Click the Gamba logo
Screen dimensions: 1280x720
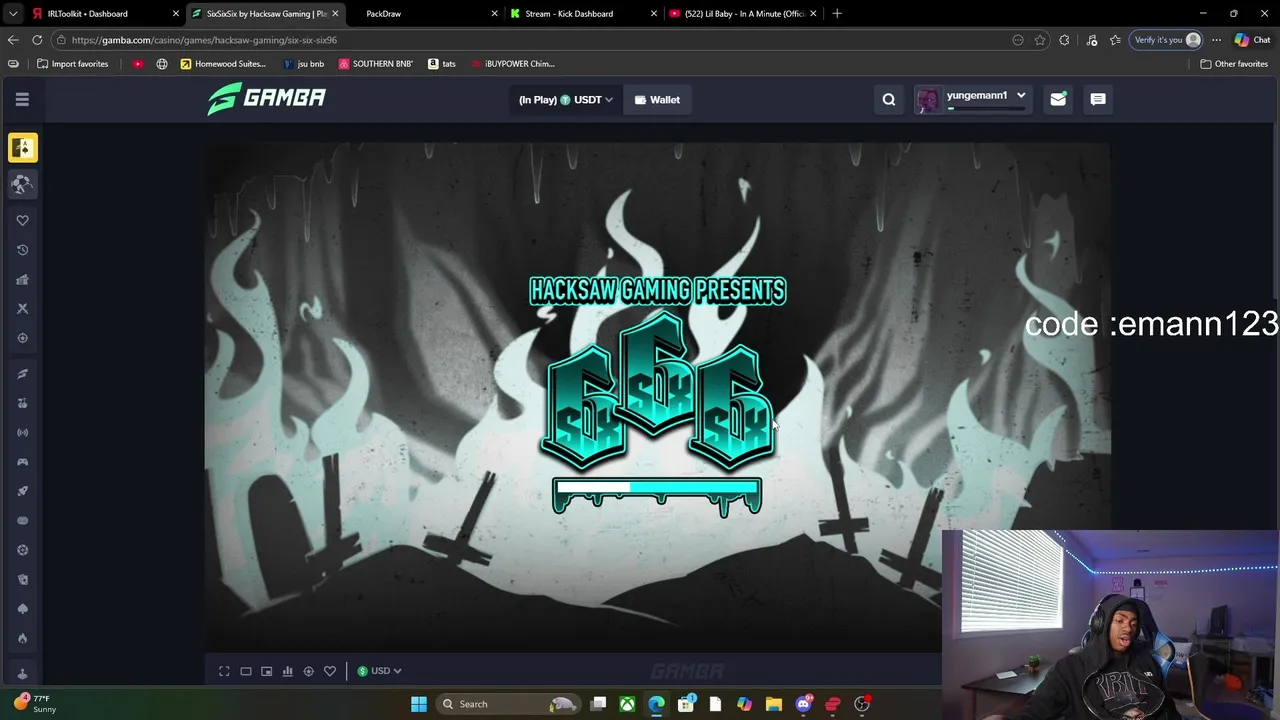(266, 98)
